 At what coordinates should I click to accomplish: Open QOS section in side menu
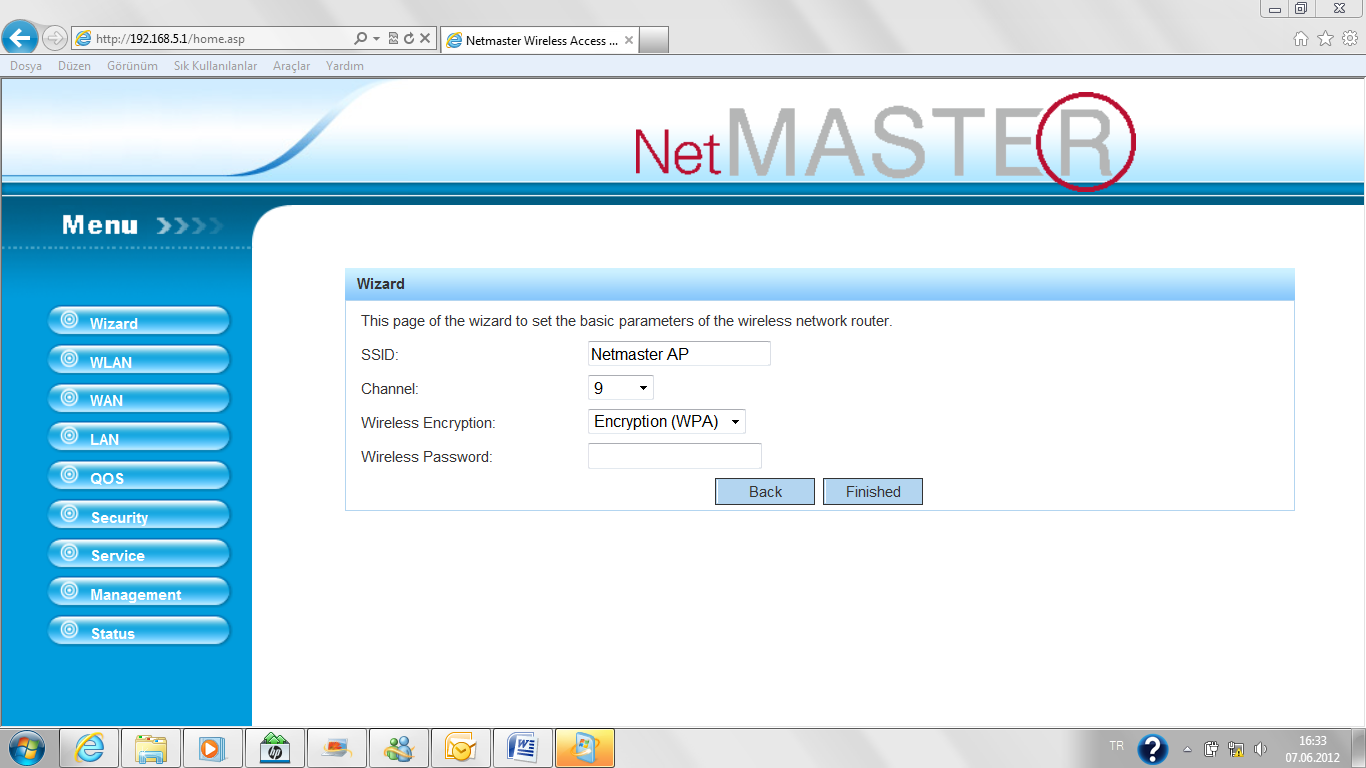point(139,477)
